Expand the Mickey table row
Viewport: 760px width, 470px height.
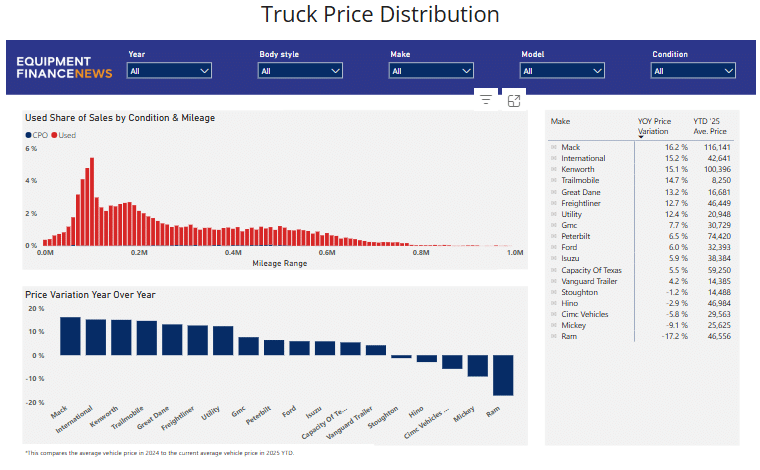coord(554,325)
